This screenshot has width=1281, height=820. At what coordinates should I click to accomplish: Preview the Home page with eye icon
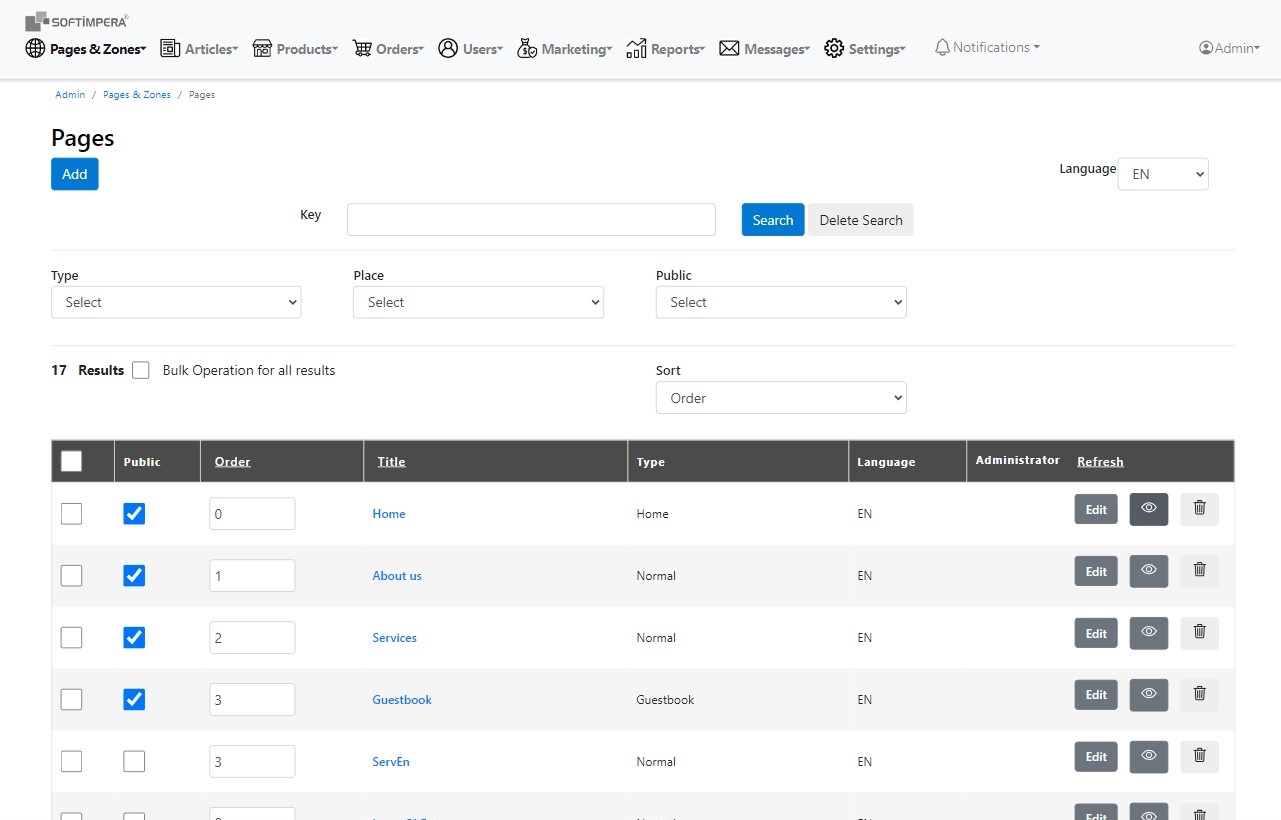[1149, 509]
